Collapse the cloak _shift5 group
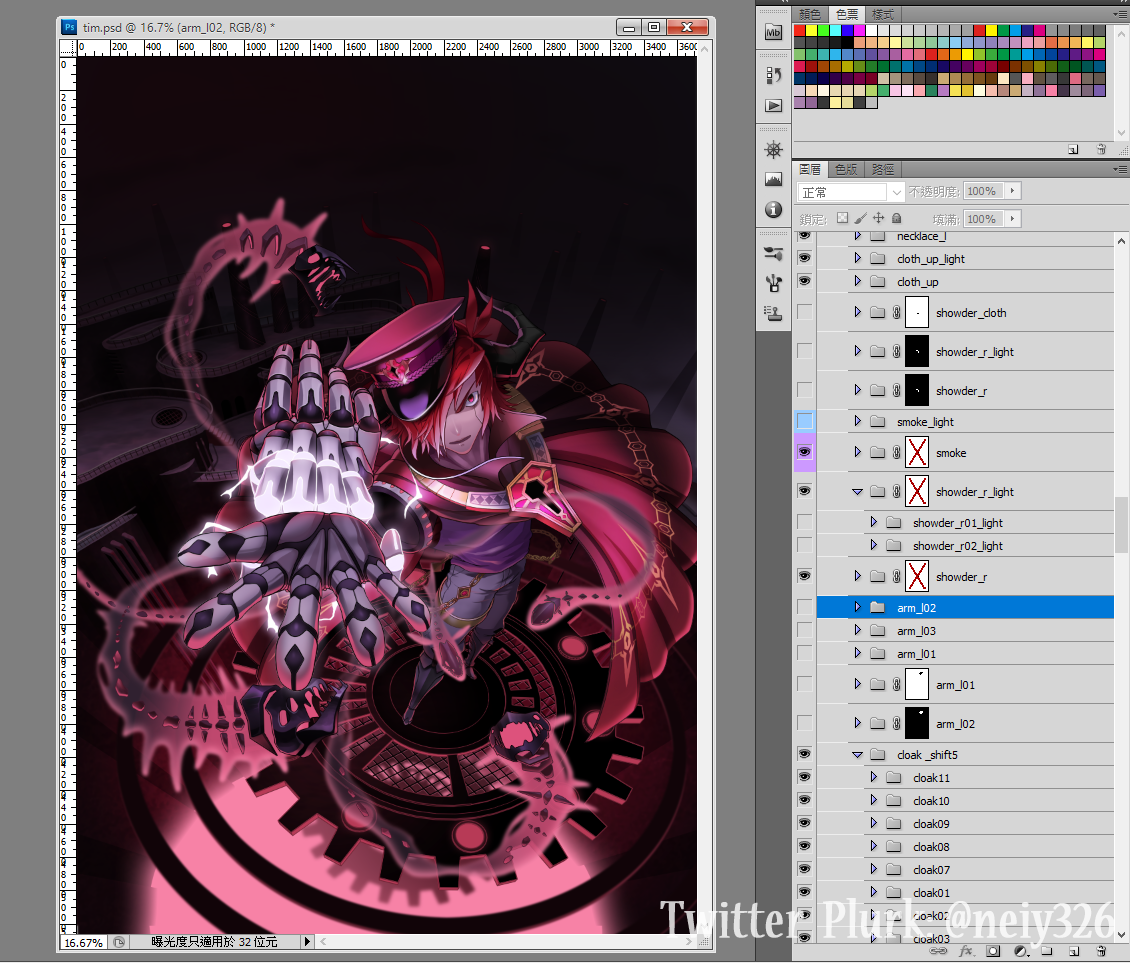The height and width of the screenshot is (963, 1130). click(857, 755)
